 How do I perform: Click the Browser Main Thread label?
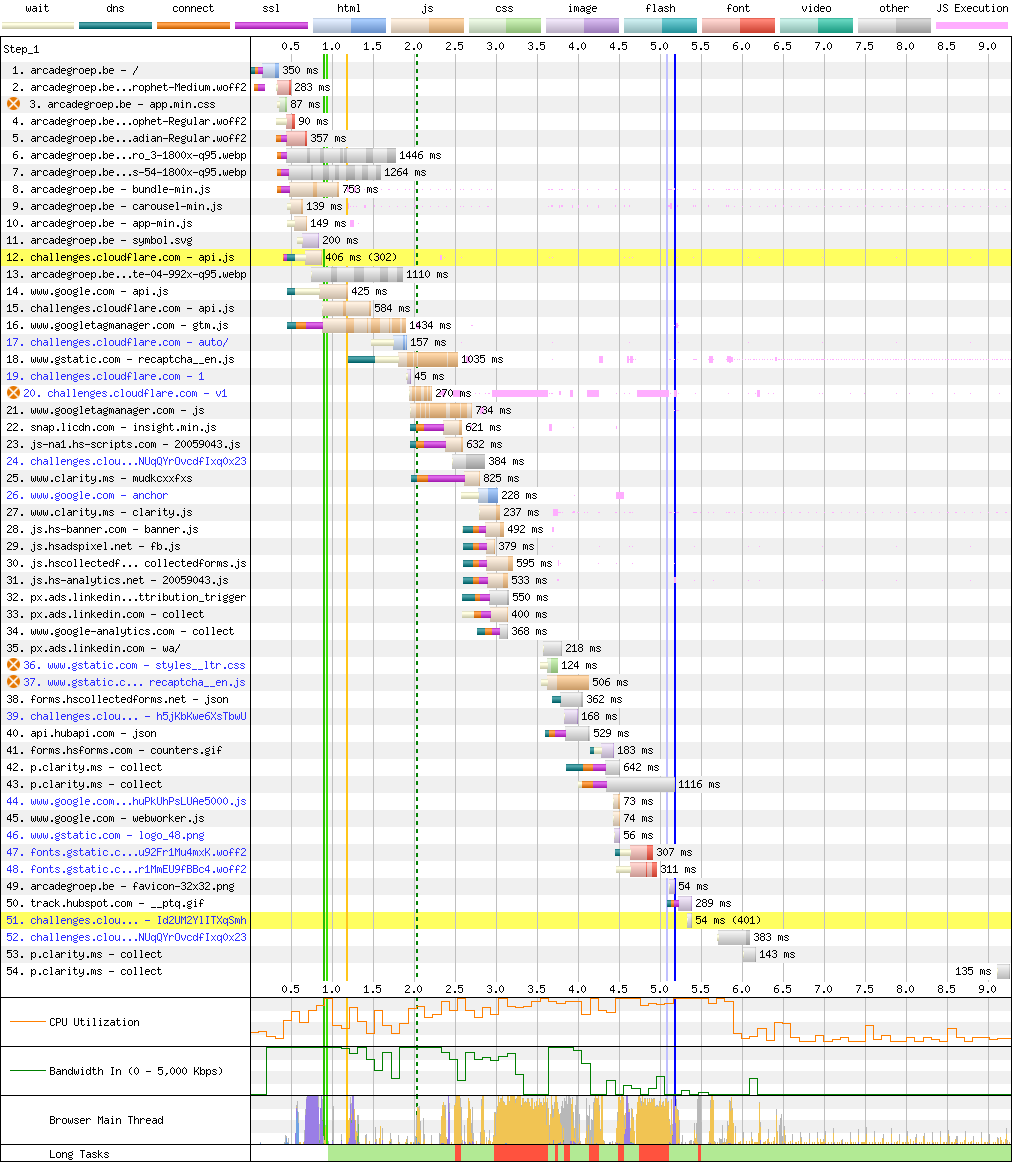point(106,1120)
